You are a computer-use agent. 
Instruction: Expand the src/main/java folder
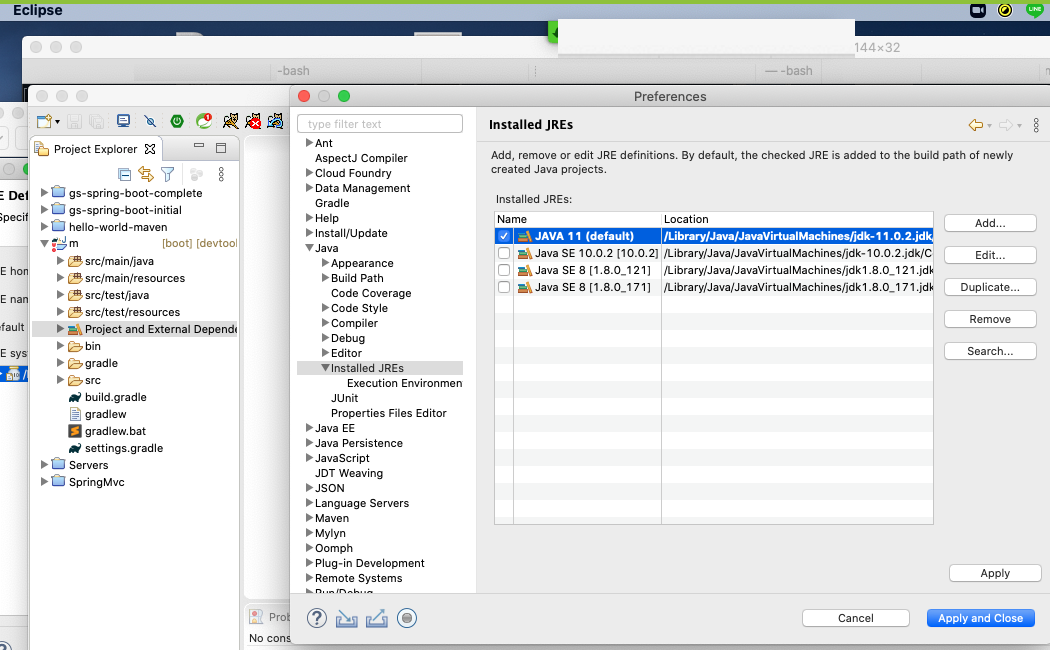point(60,261)
